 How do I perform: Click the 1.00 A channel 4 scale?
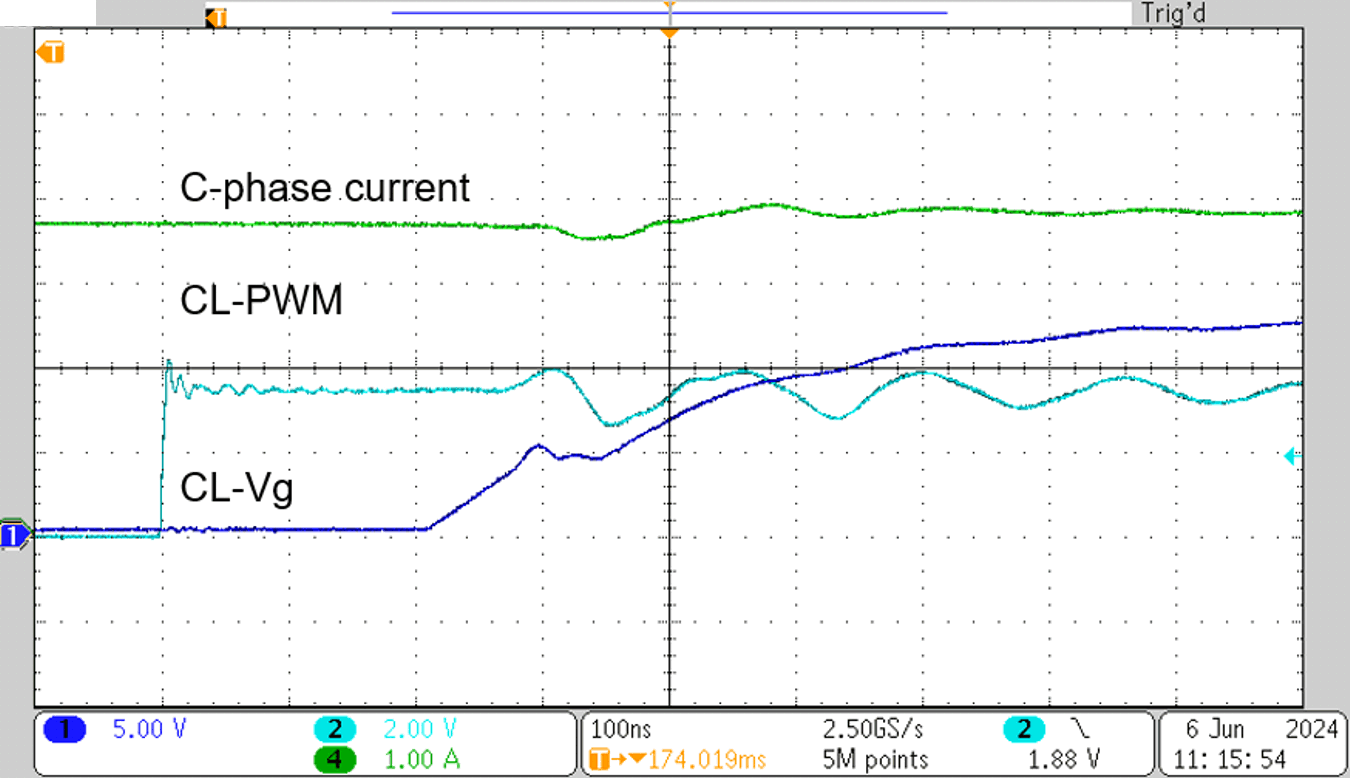click(x=423, y=759)
